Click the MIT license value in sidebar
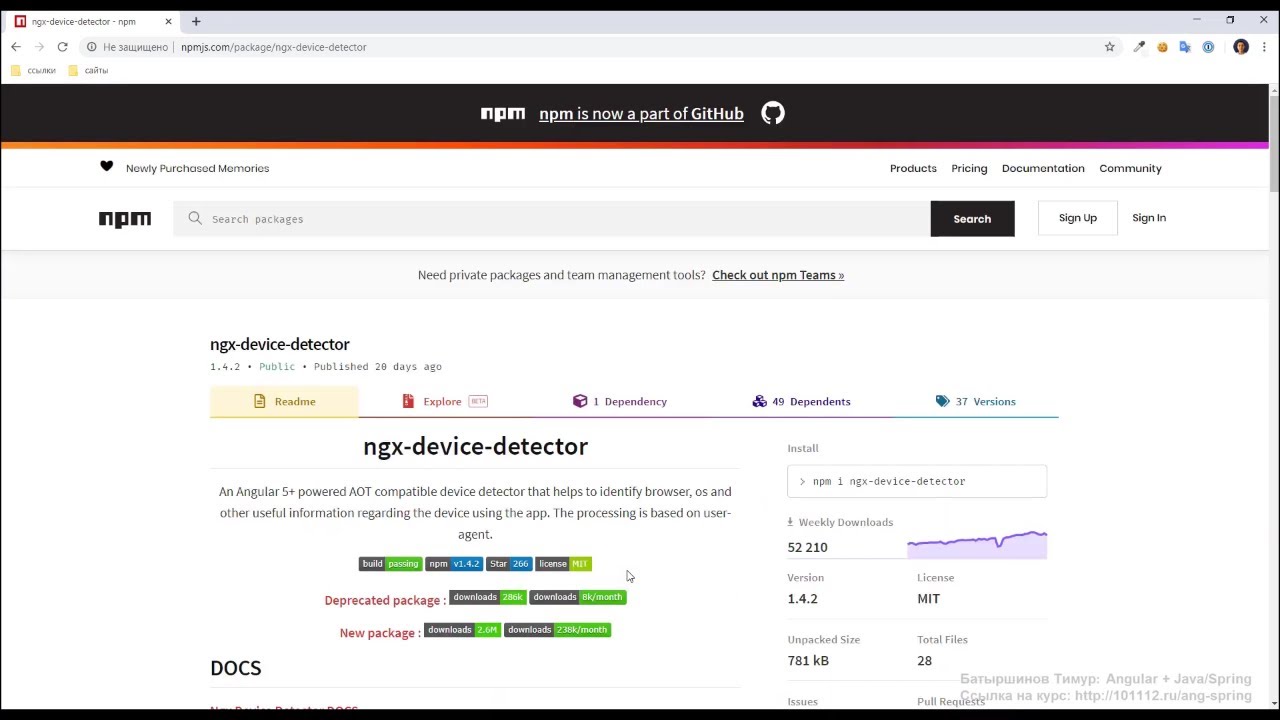Viewport: 1280px width, 720px height. click(928, 599)
